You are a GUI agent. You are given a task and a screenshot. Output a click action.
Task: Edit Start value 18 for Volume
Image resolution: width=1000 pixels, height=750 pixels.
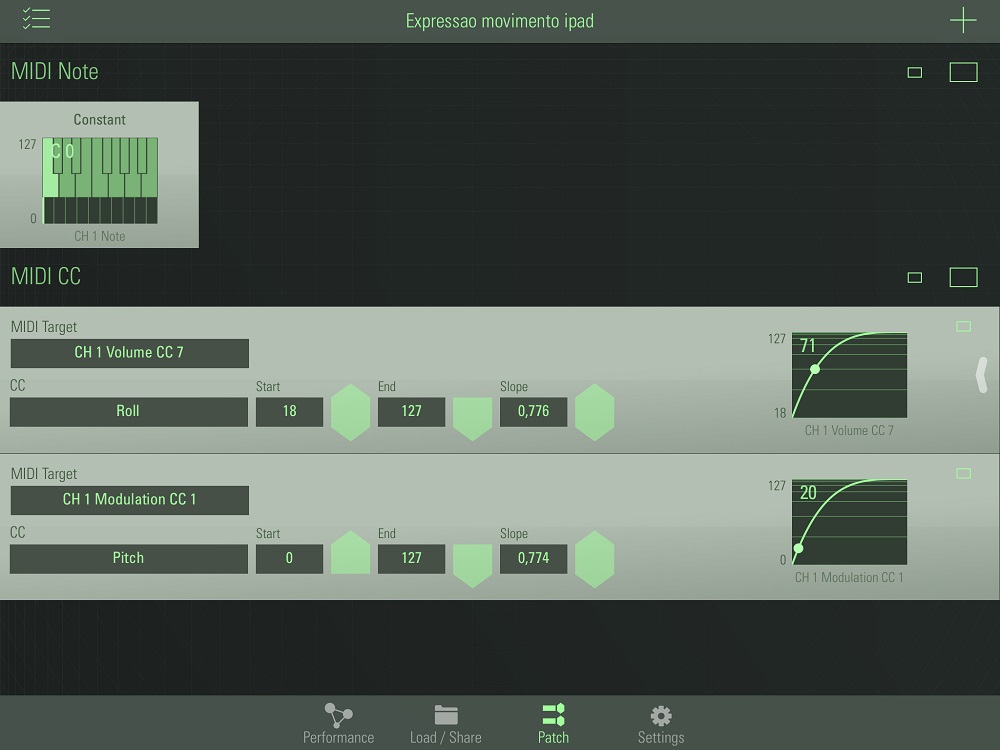[x=290, y=412]
